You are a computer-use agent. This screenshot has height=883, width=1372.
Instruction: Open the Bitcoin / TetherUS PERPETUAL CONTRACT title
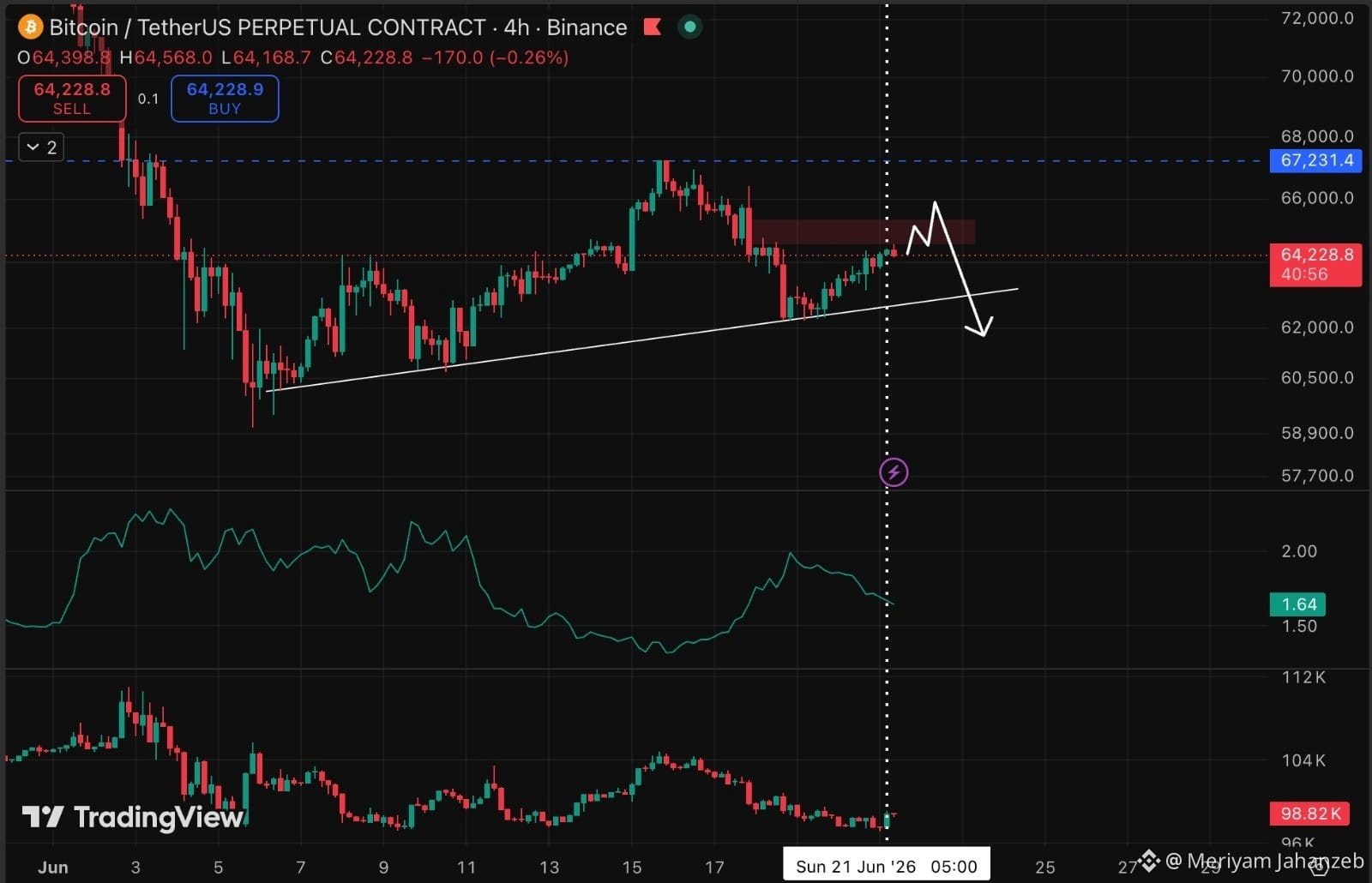(268, 27)
